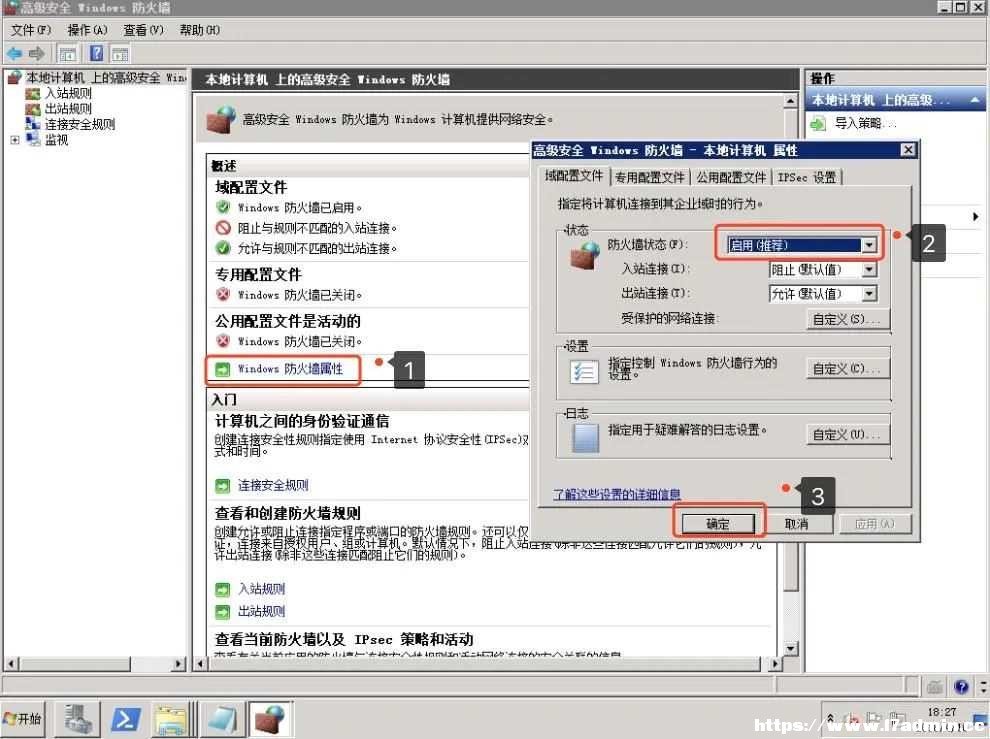Select 出站规则 in the left tree

pyautogui.click(x=68, y=108)
